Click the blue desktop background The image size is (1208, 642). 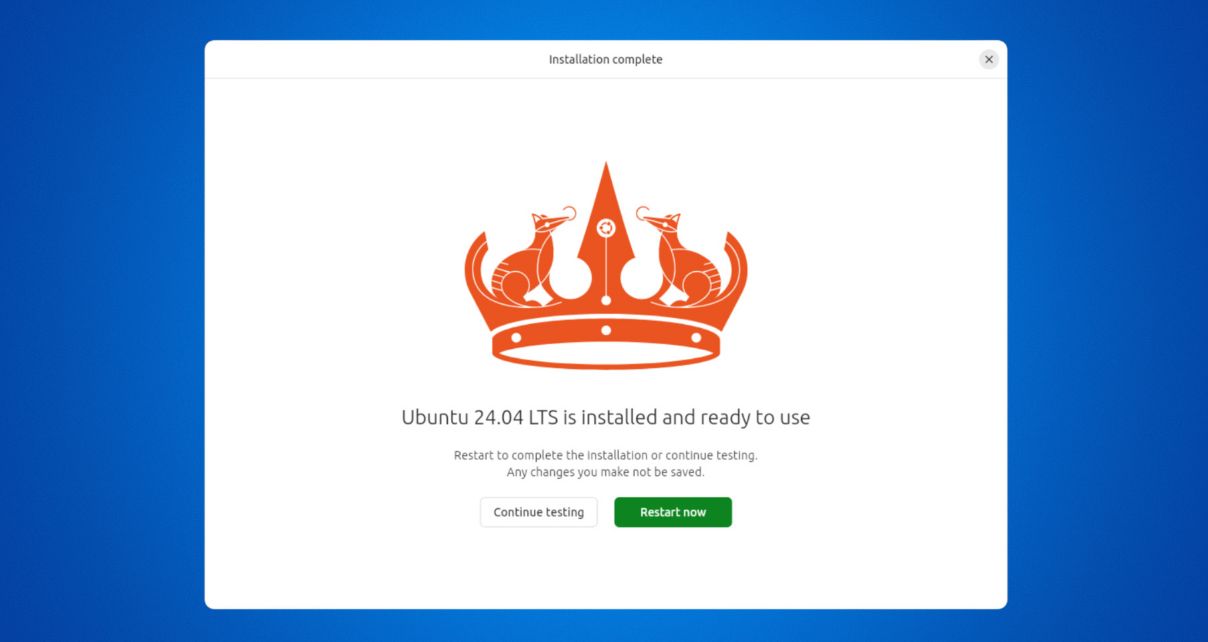(x=100, y=320)
